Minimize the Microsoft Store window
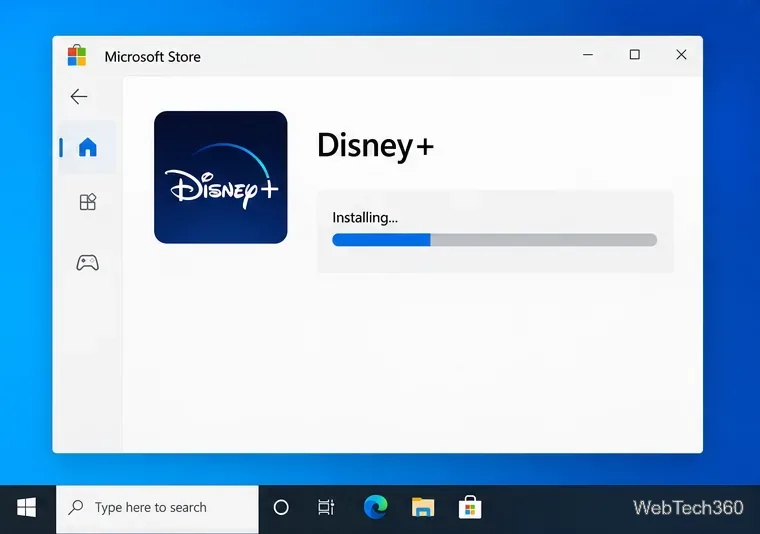 (588, 55)
